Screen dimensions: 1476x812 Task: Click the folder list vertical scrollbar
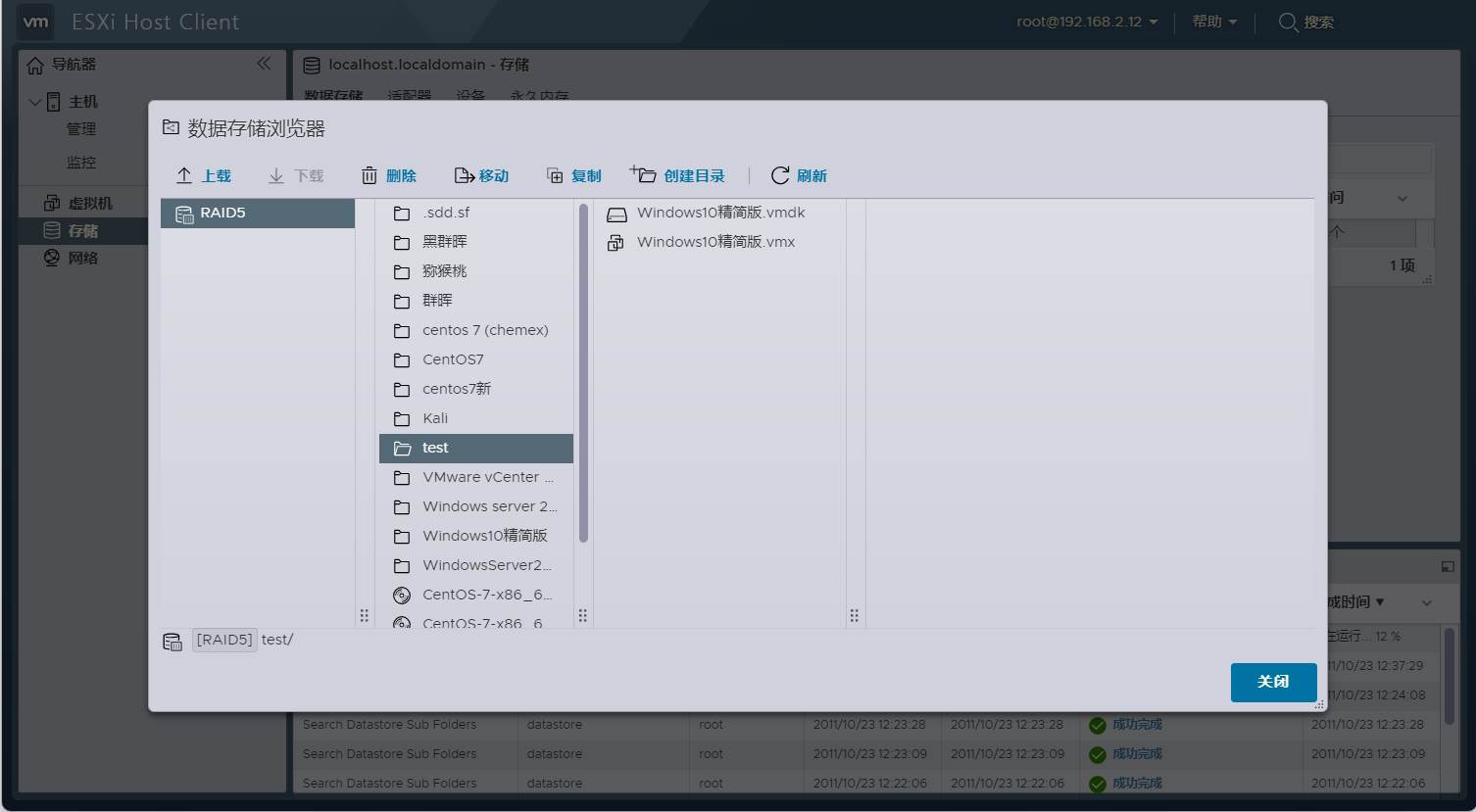point(583,372)
